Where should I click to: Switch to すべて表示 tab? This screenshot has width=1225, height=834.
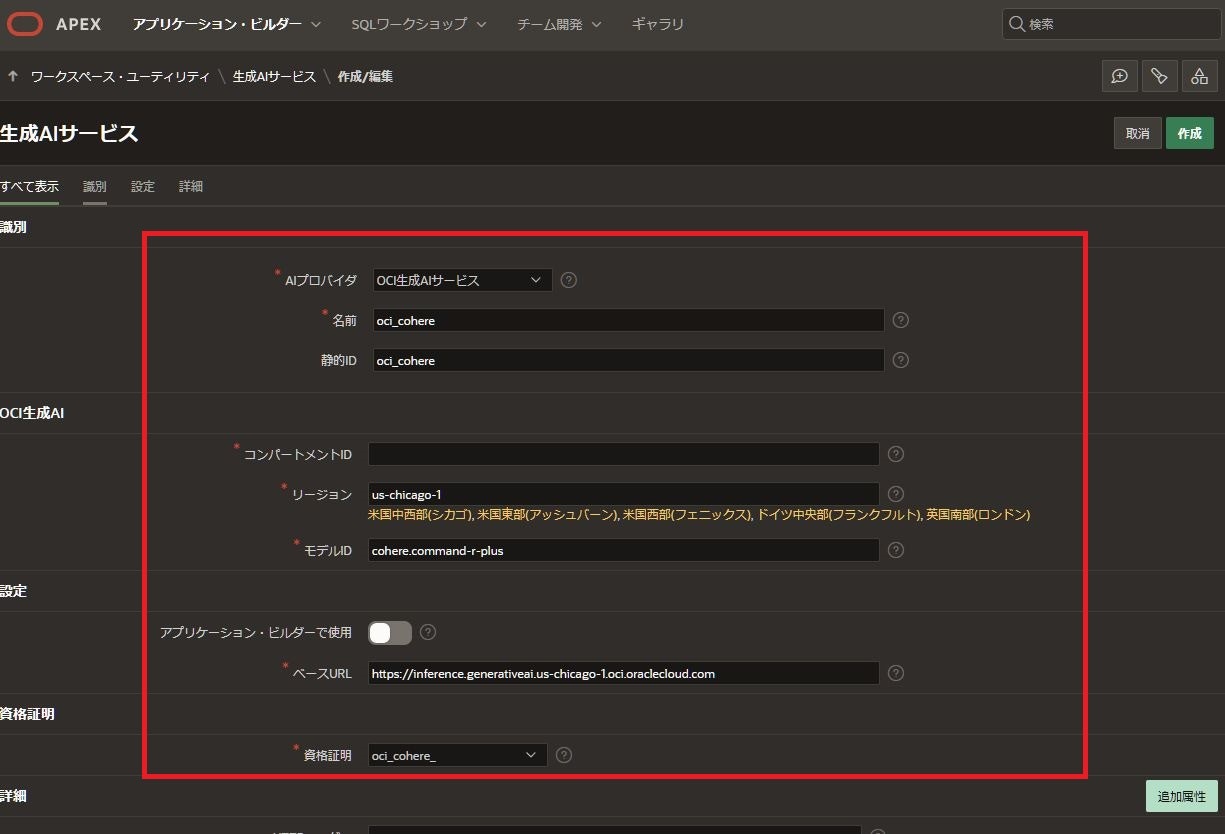tap(29, 187)
